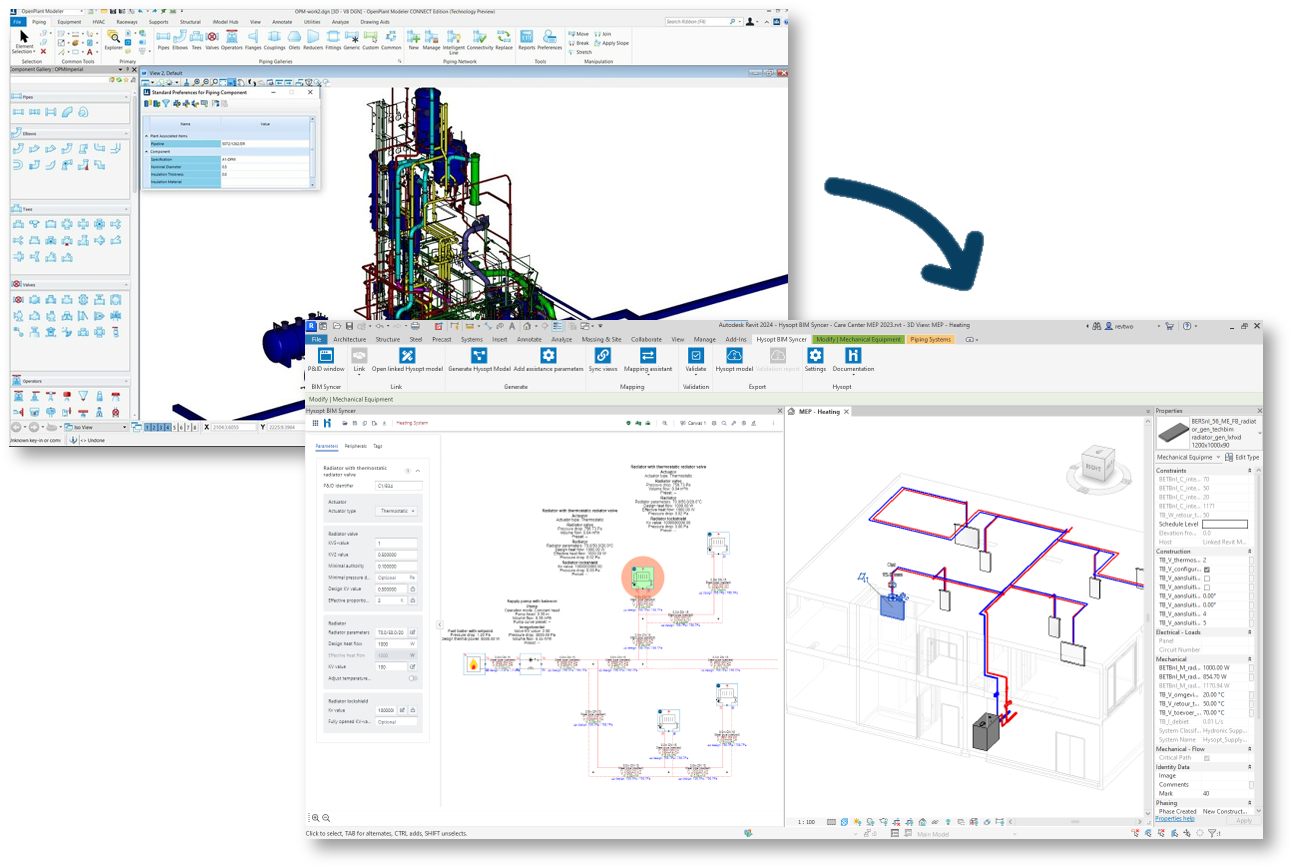Click Schedule Level field in Properties
Viewport: 1292px width, 868px height.
pyautogui.click(x=1223, y=524)
